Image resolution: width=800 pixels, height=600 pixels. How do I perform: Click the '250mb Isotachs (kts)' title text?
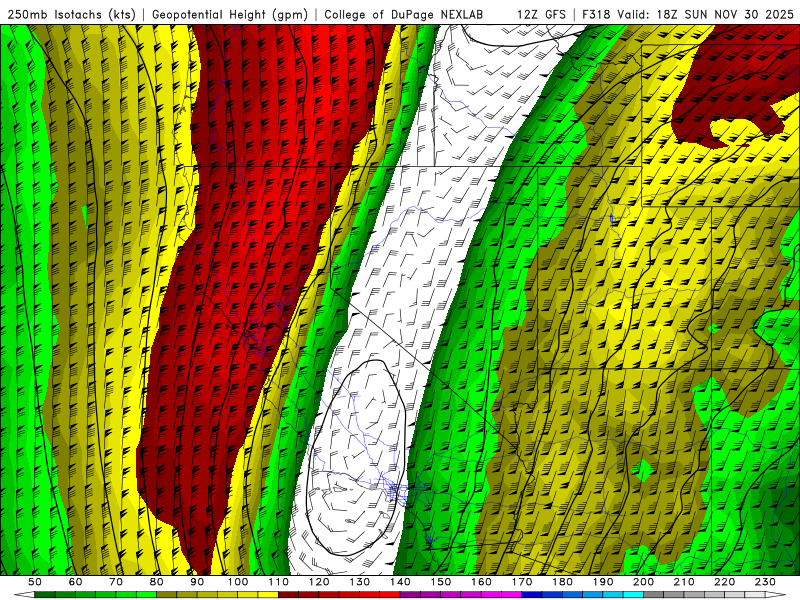71,15
